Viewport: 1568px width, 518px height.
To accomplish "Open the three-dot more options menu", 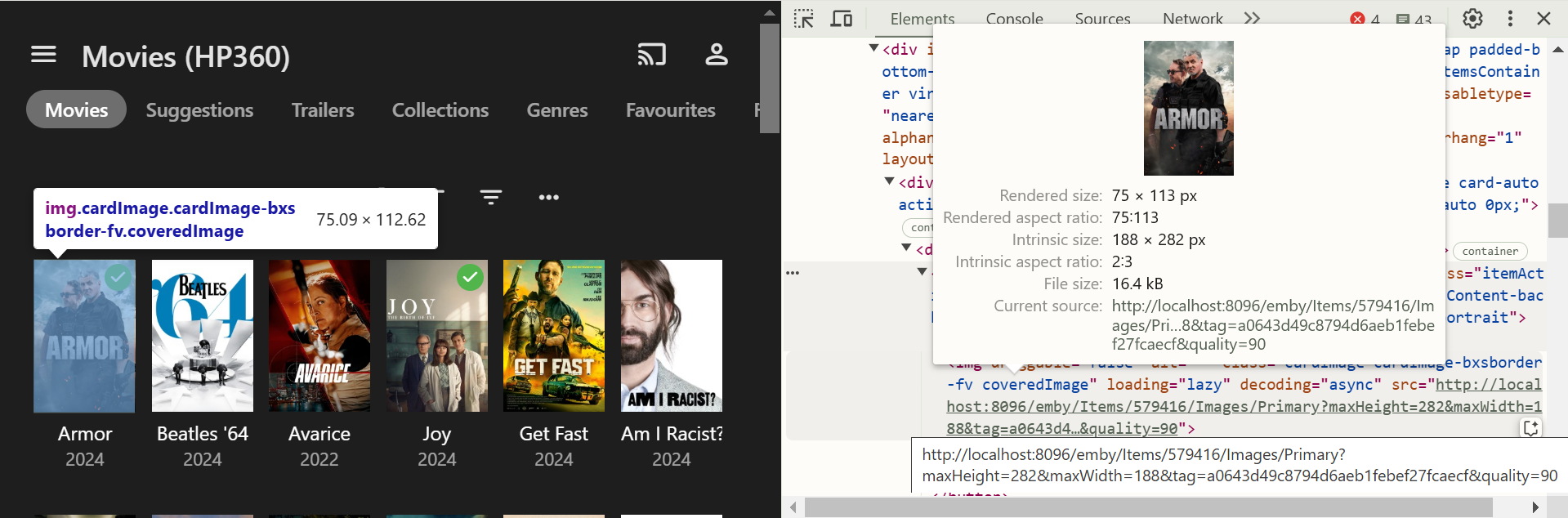I will pos(549,197).
